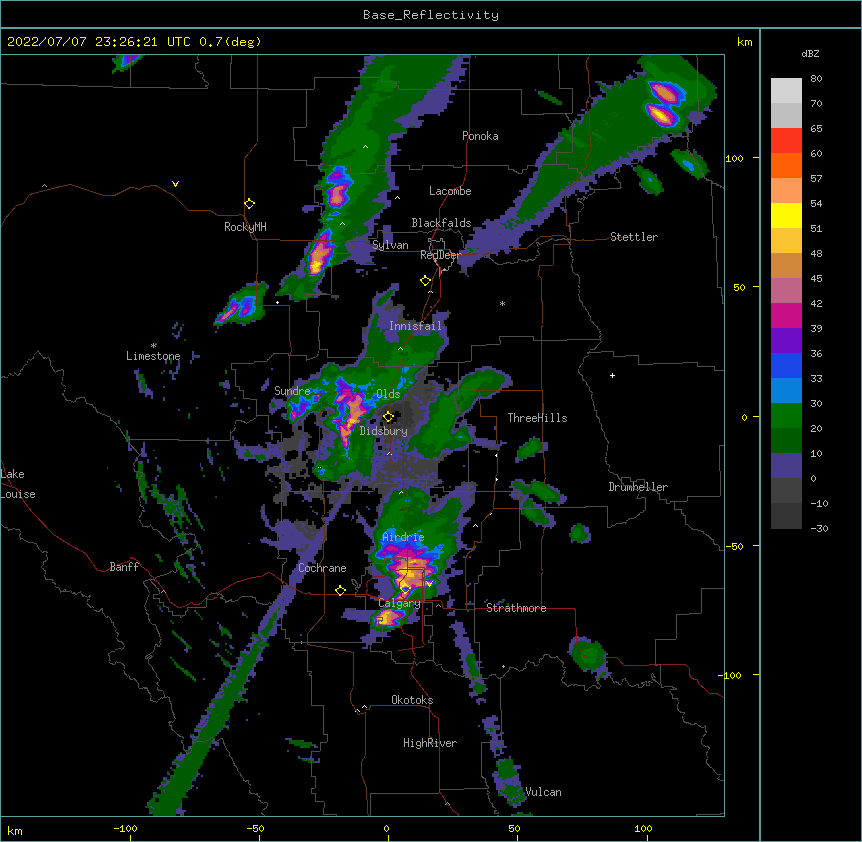Viewport: 862px width, 842px height.
Task: Select the blue 33-36 dBZ legend swatch
Action: pos(786,365)
